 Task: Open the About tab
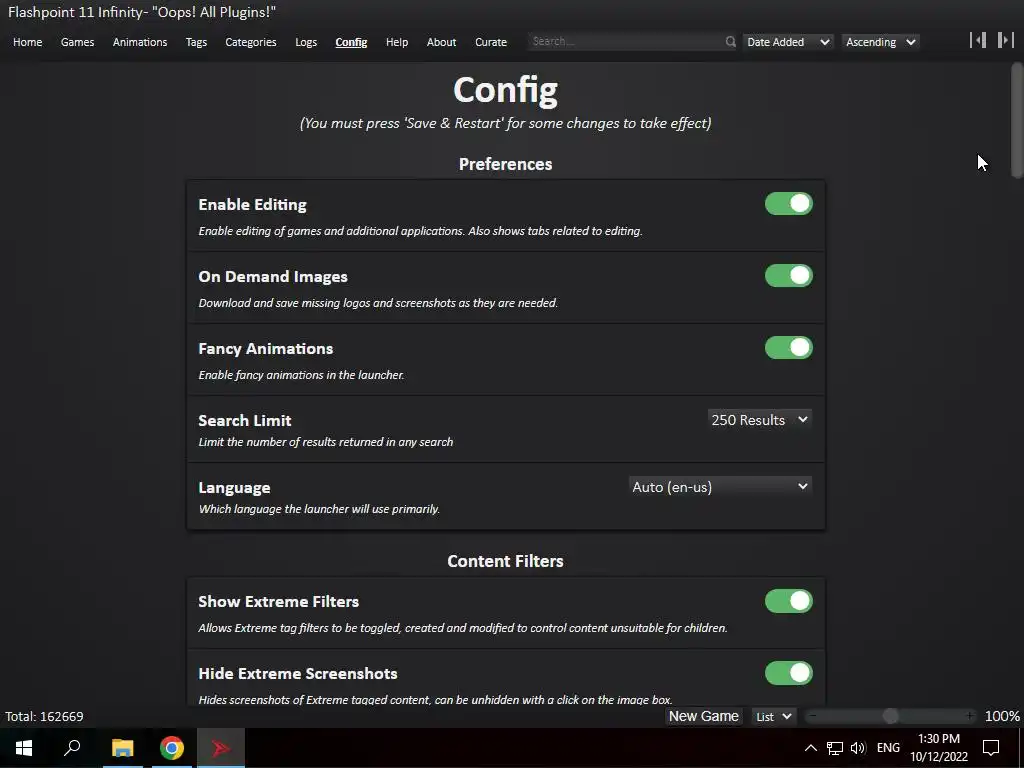(x=441, y=42)
